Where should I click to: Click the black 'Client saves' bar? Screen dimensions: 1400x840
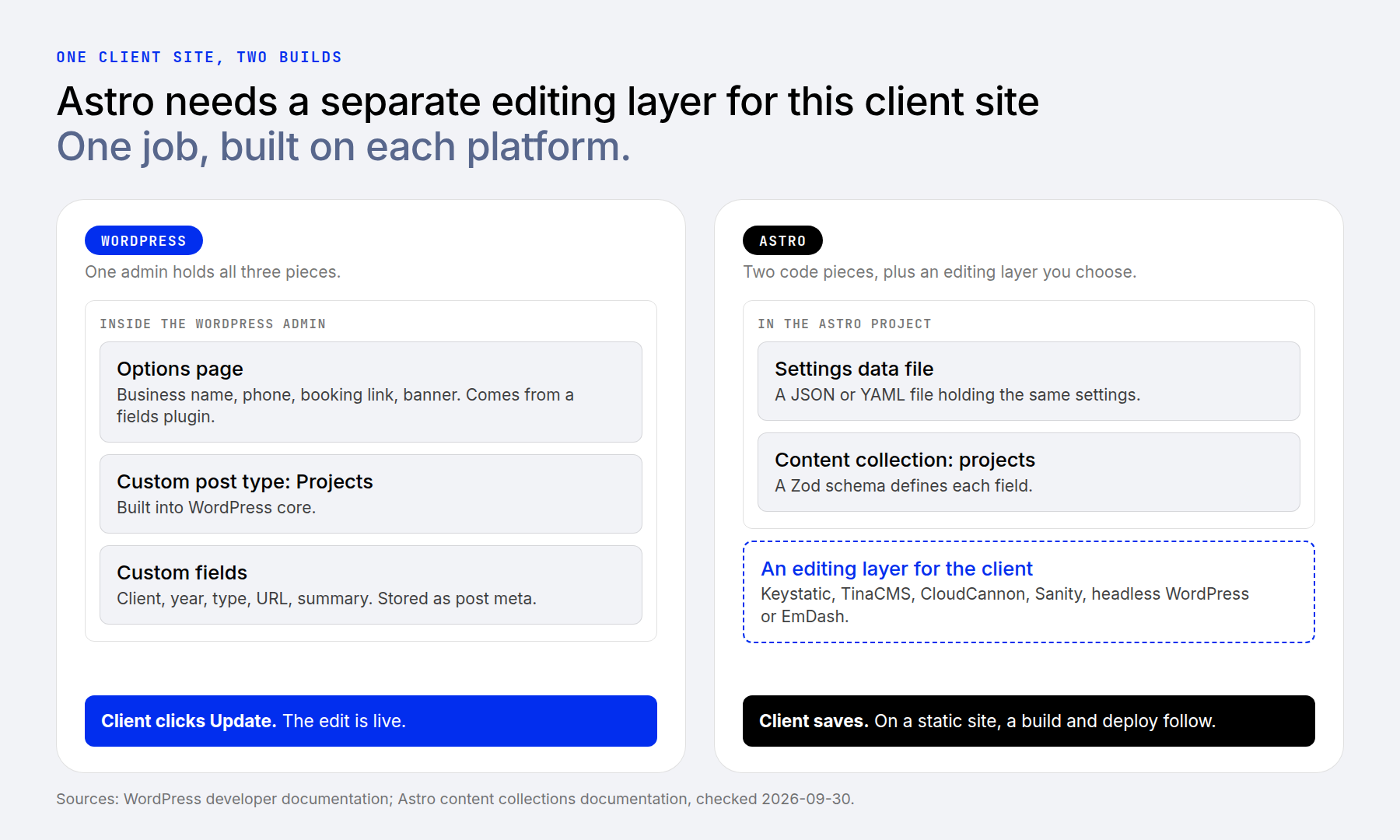coord(1029,721)
